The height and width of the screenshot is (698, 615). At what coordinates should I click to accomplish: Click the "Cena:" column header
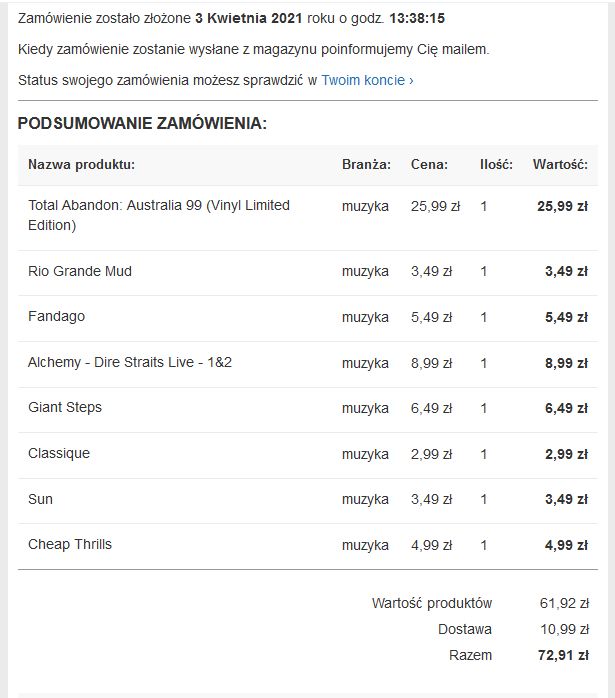coord(429,164)
